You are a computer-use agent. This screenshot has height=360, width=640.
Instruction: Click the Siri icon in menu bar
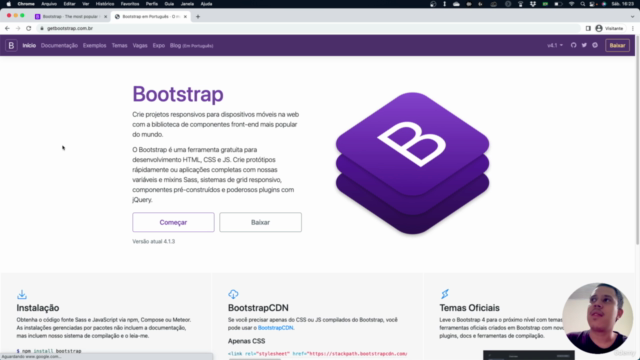604,4
